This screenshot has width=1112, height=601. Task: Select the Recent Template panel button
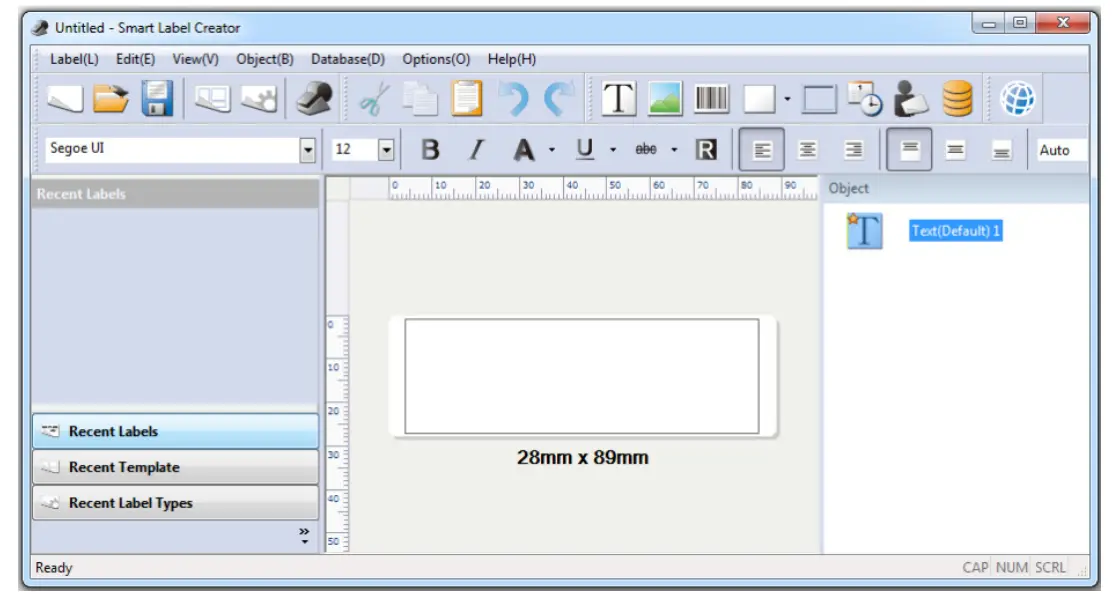(x=175, y=467)
